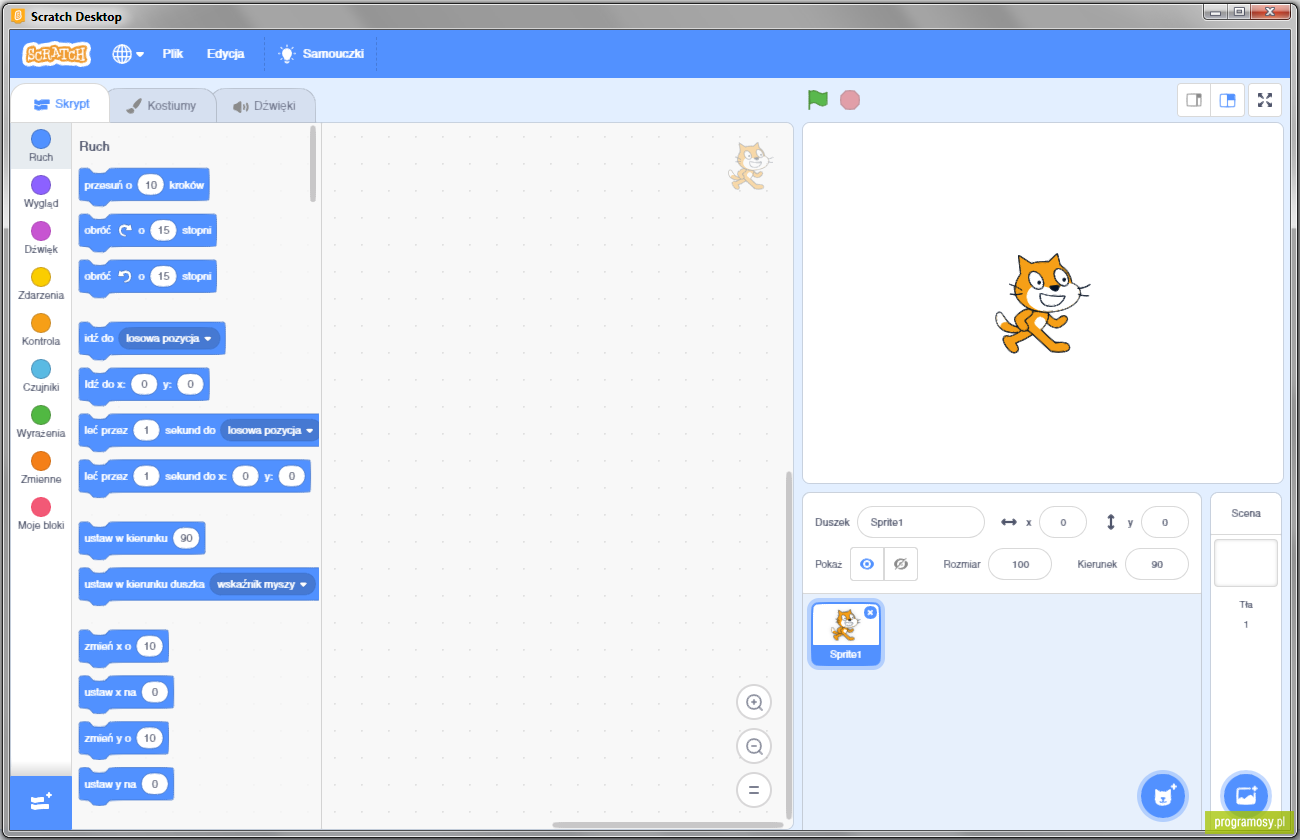This screenshot has height=840, width=1300.
Task: Select the Zdarzenia block category
Action: tap(41, 284)
